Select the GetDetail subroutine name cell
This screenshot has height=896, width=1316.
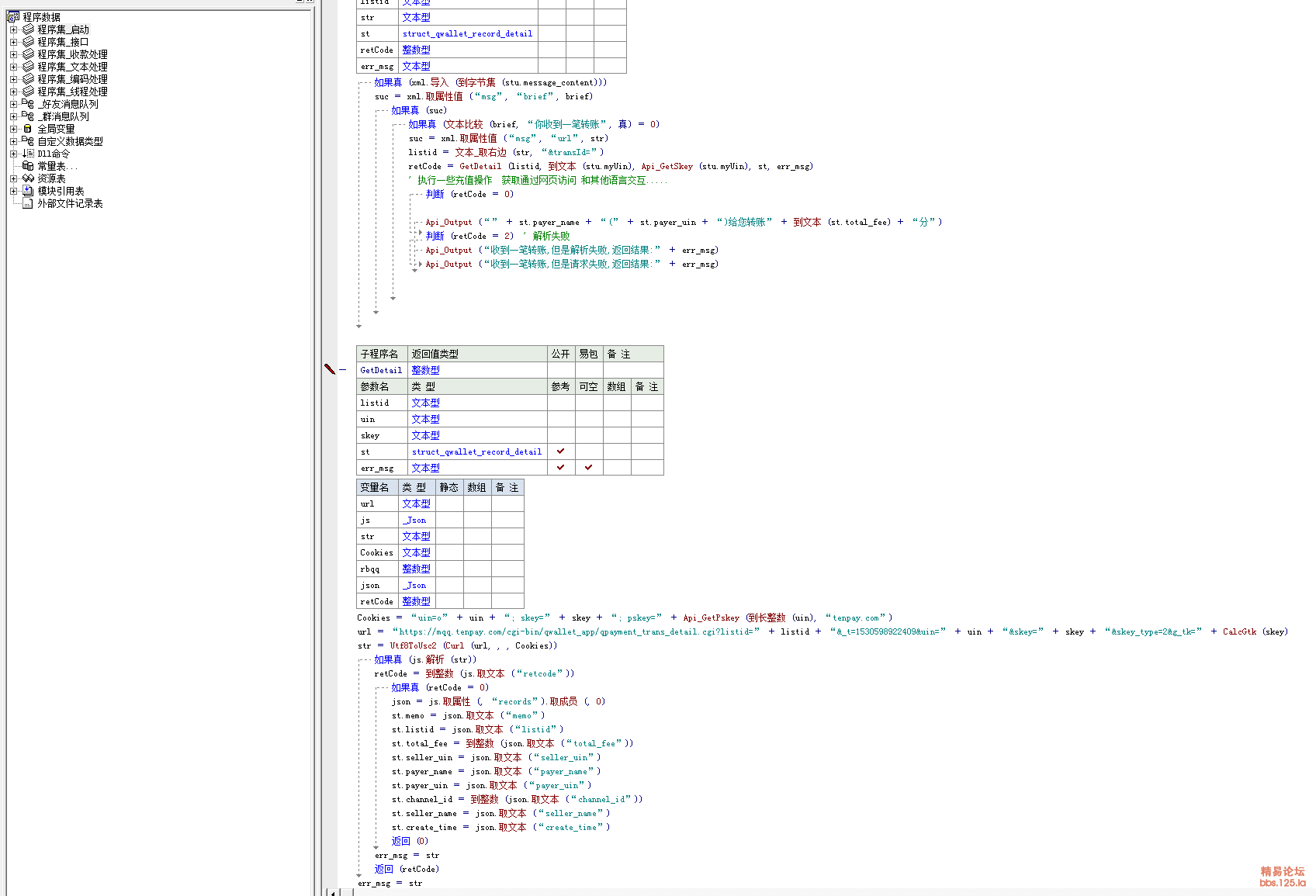382,370
